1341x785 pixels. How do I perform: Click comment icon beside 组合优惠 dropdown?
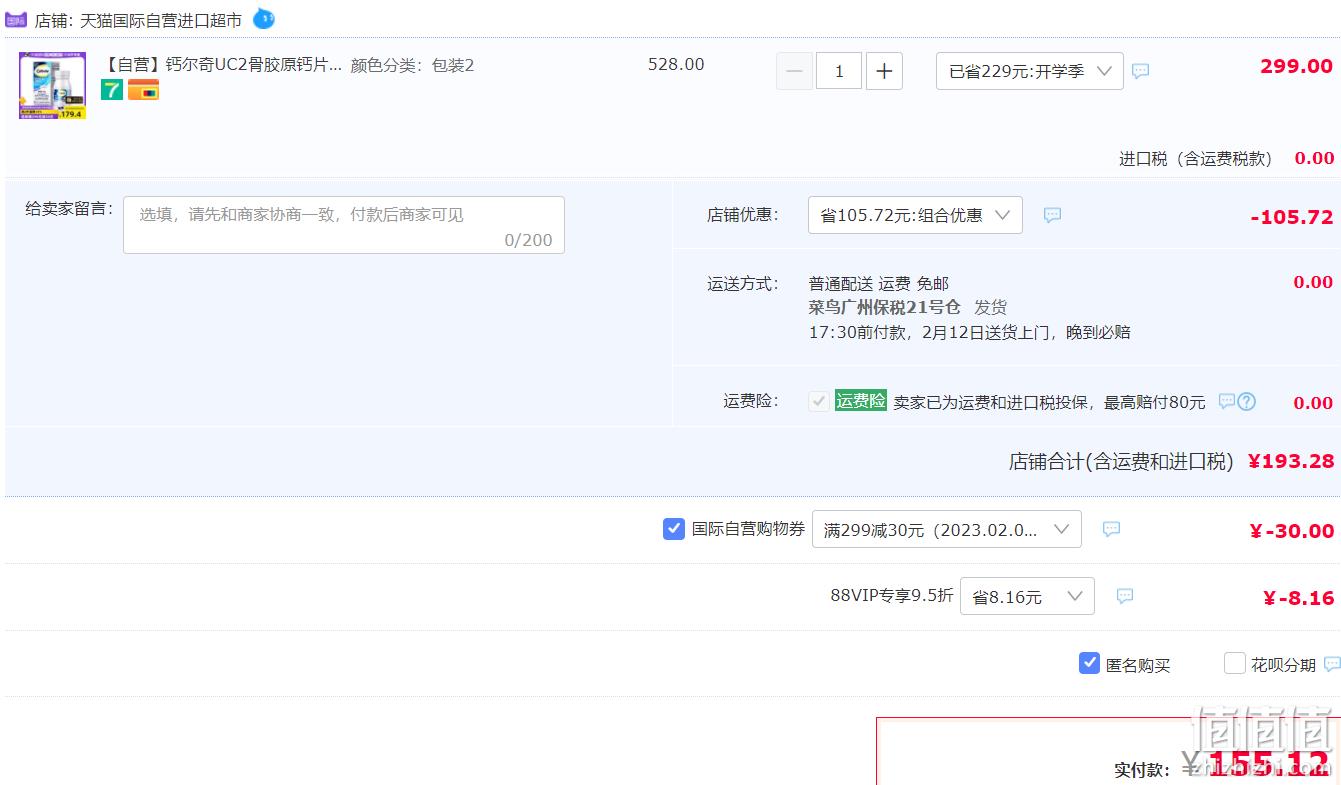(1052, 215)
